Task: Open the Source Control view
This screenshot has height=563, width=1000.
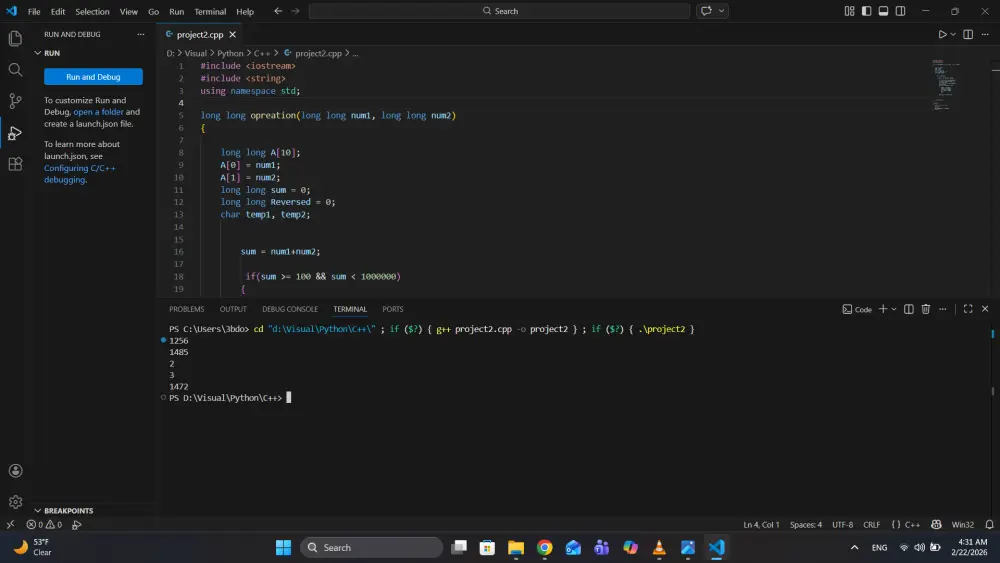Action: click(15, 101)
